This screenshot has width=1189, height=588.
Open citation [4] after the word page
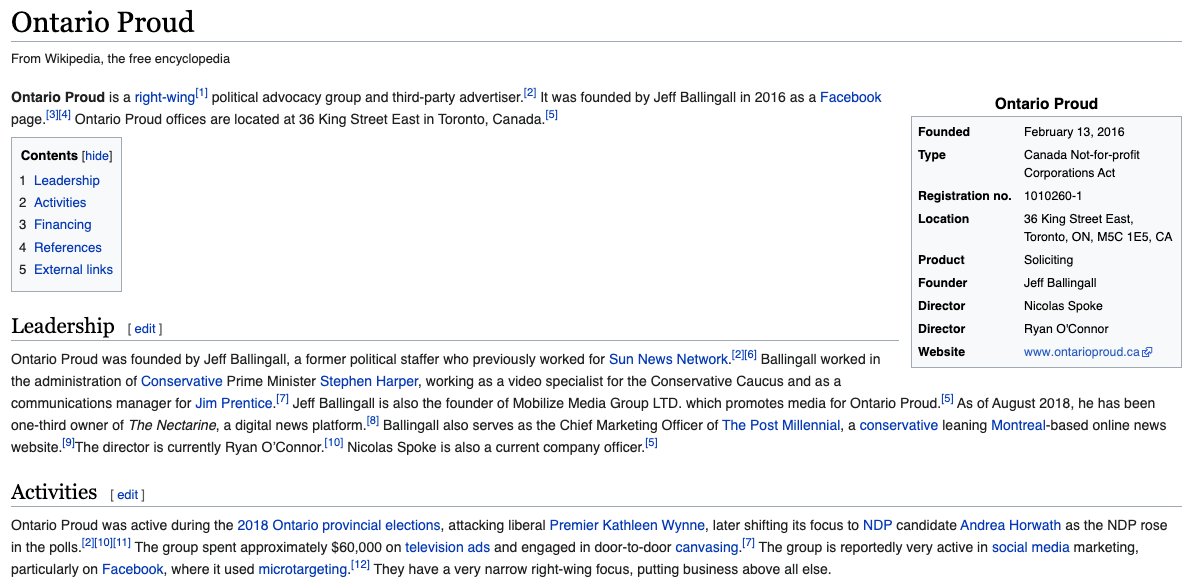coord(66,115)
